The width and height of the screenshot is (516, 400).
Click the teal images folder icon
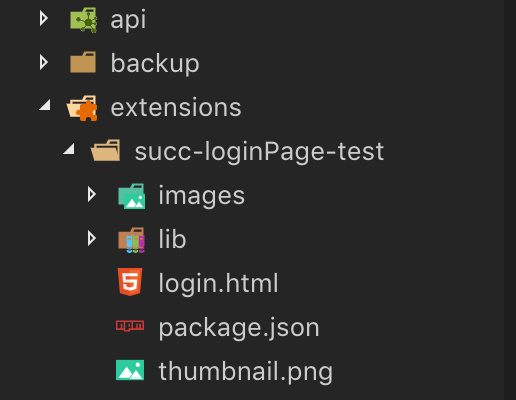[x=132, y=196]
